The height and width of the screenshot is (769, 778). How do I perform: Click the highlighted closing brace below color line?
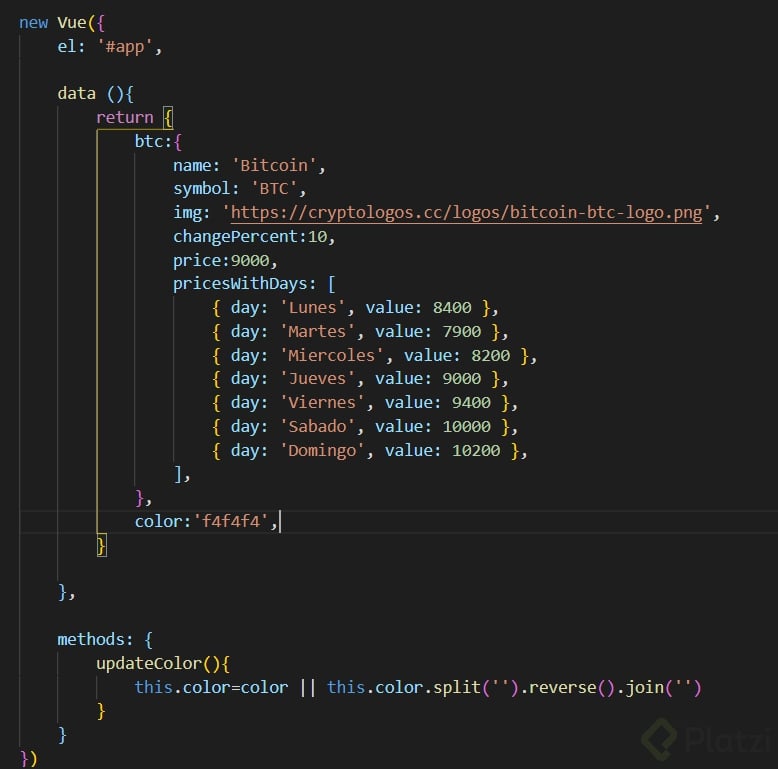tap(101, 546)
